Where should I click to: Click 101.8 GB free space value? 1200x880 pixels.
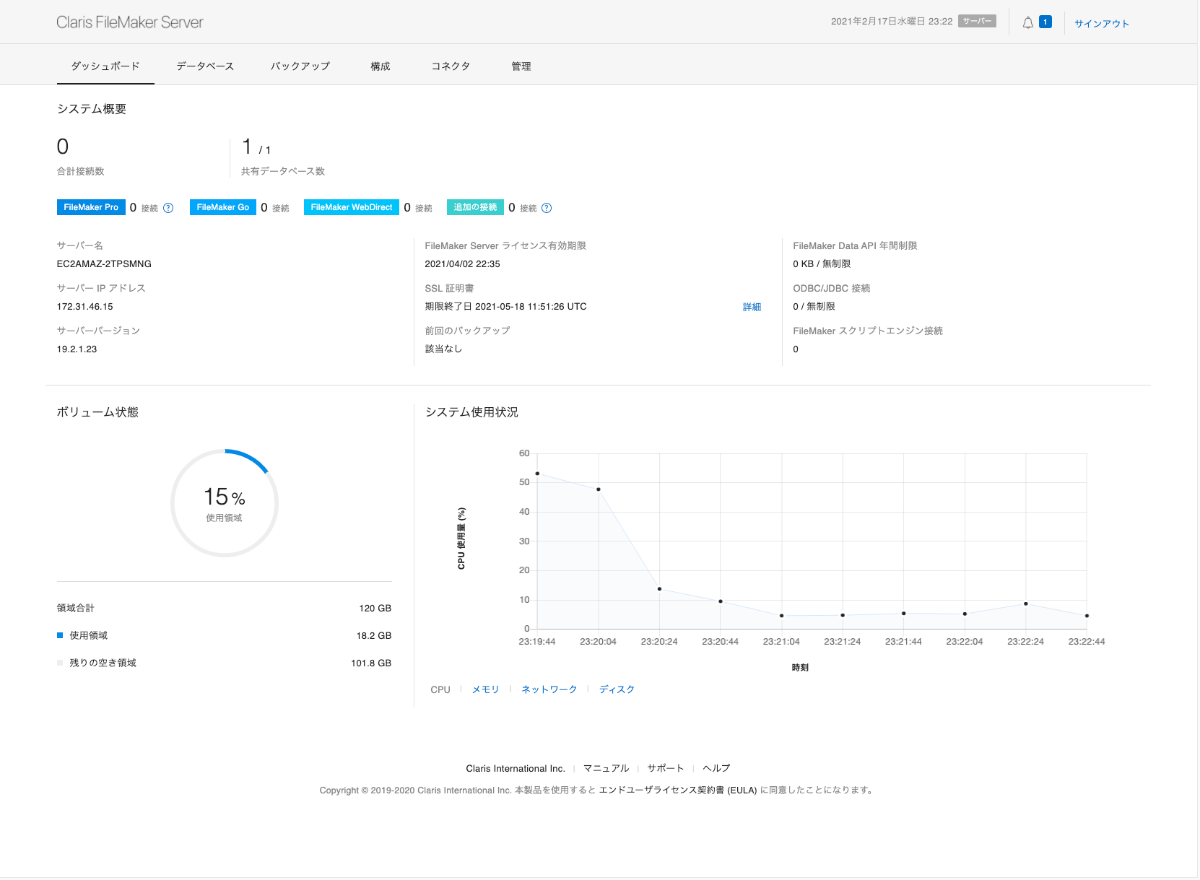pos(372,663)
